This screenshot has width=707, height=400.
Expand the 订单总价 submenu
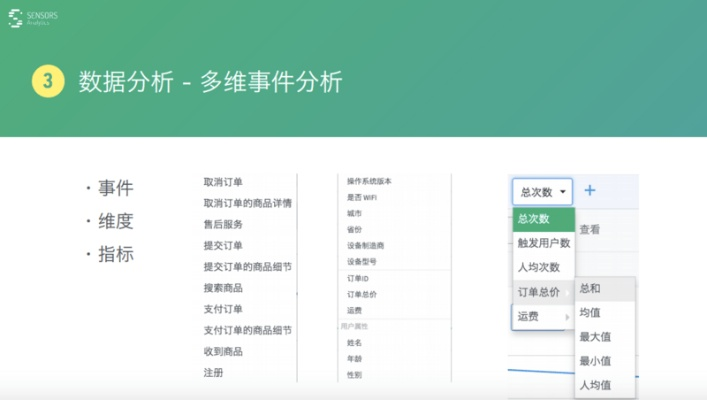pos(541,291)
